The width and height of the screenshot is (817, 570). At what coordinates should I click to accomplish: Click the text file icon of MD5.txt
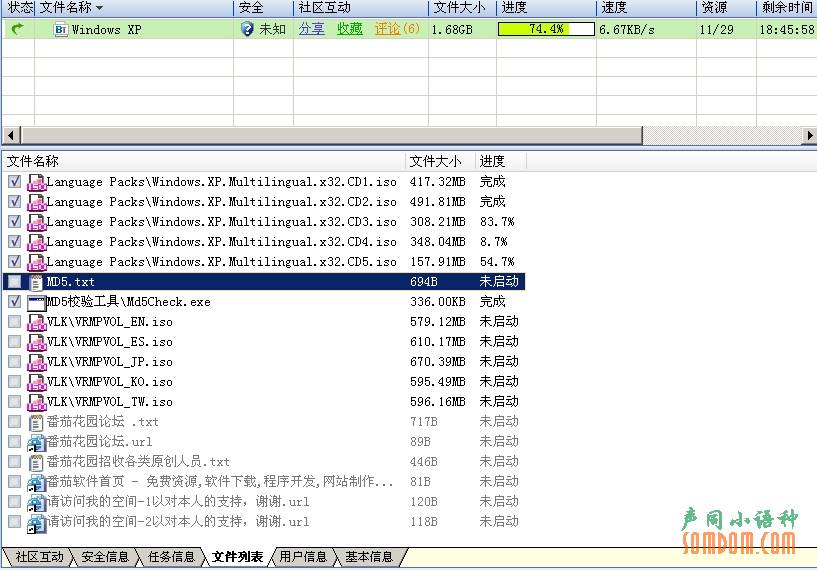tap(36, 282)
